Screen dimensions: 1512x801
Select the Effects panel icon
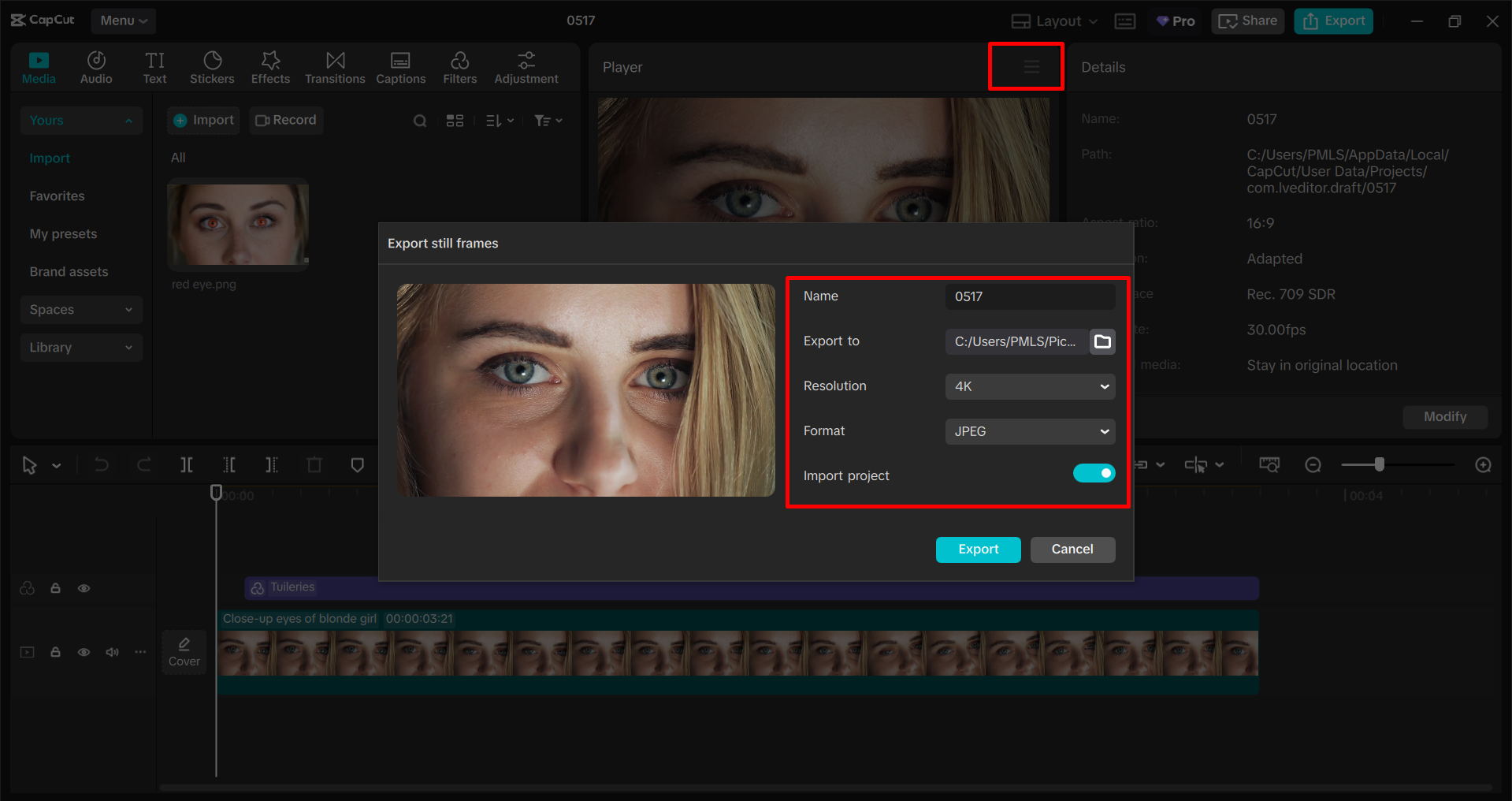click(269, 66)
